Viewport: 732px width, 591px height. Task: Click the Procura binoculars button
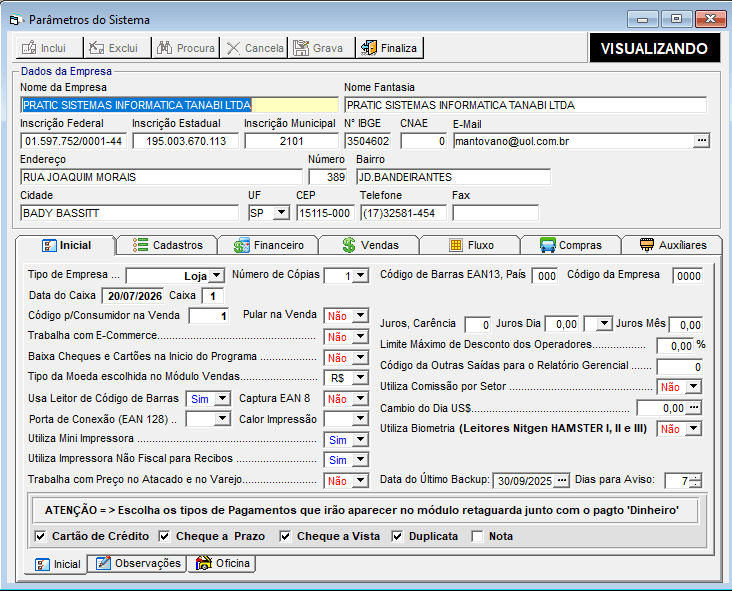click(185, 48)
